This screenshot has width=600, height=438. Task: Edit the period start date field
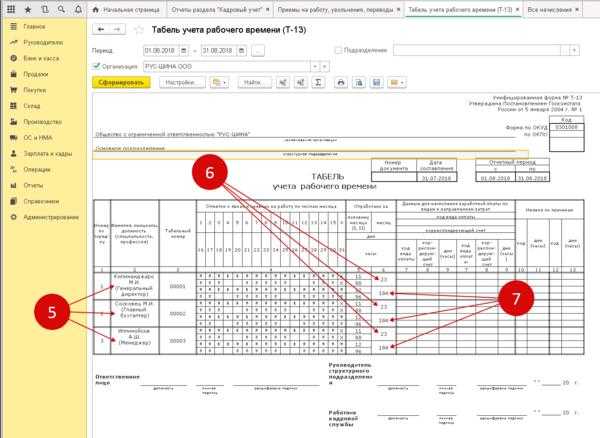161,50
